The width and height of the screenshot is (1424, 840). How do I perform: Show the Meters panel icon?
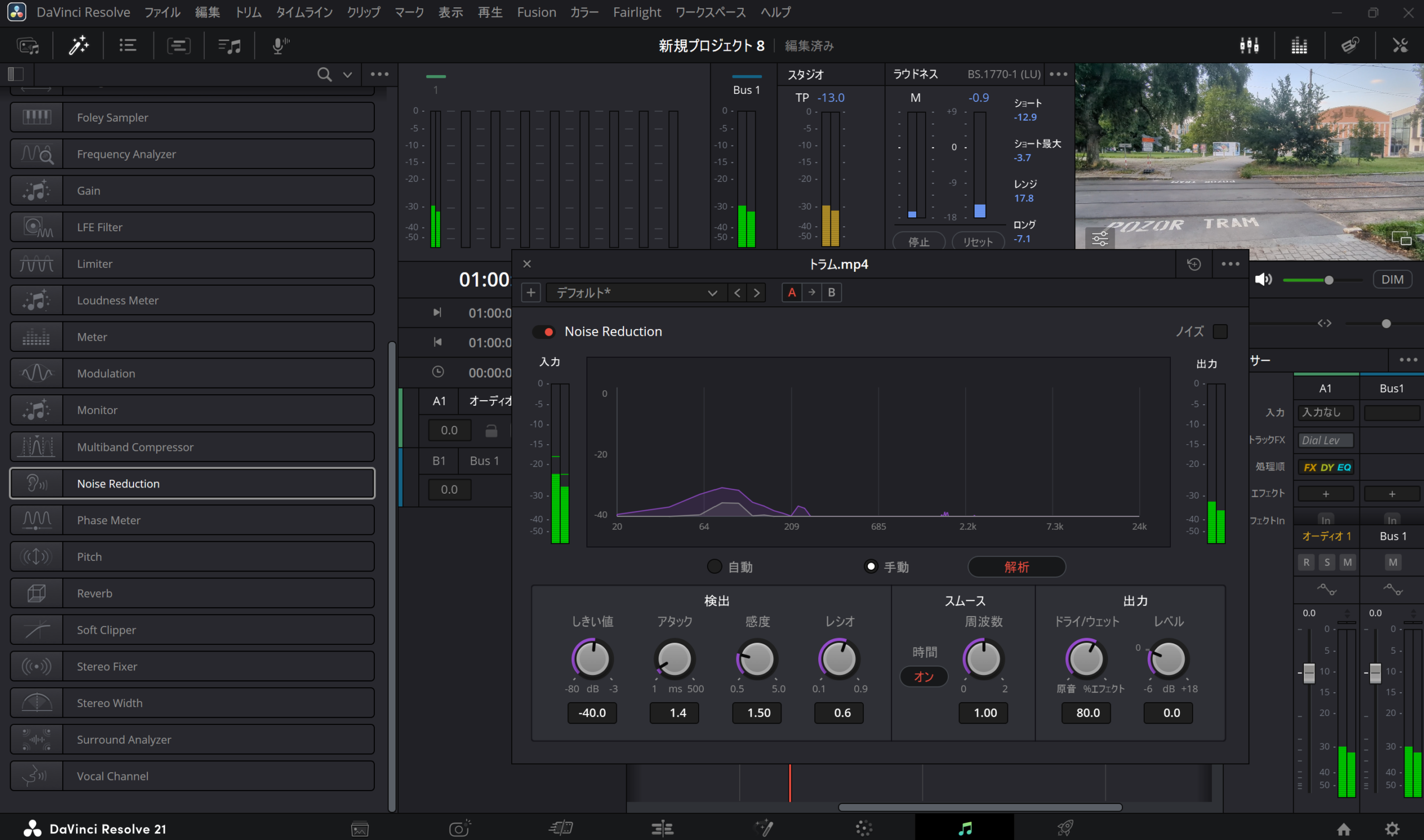[1299, 45]
